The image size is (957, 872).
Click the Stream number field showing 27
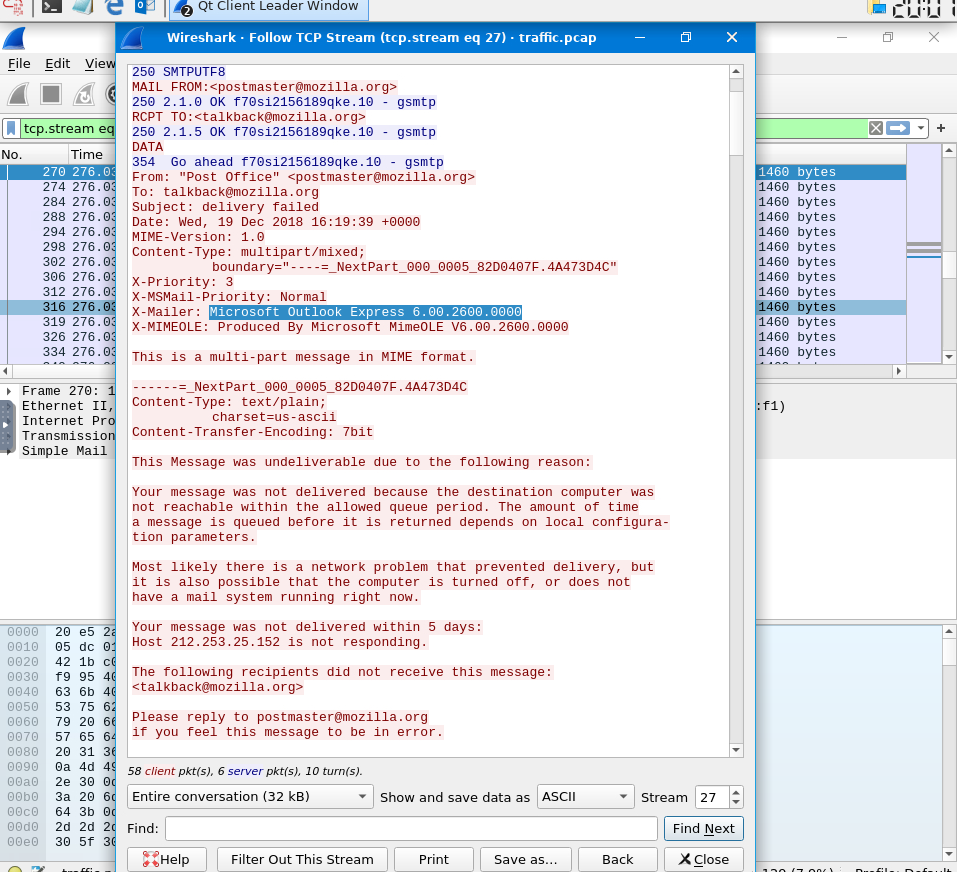pyautogui.click(x=712, y=797)
